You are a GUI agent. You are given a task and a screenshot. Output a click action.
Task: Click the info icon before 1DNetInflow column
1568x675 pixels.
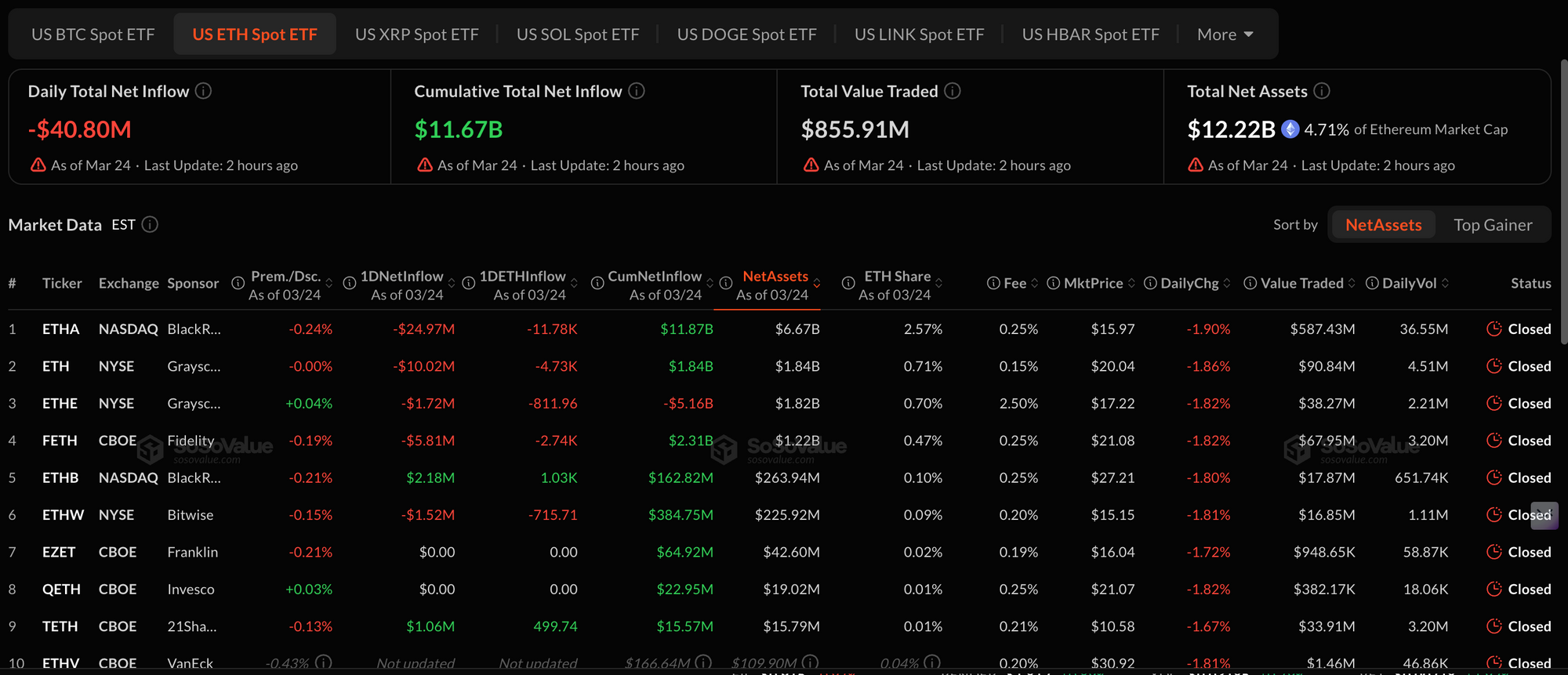pos(350,283)
